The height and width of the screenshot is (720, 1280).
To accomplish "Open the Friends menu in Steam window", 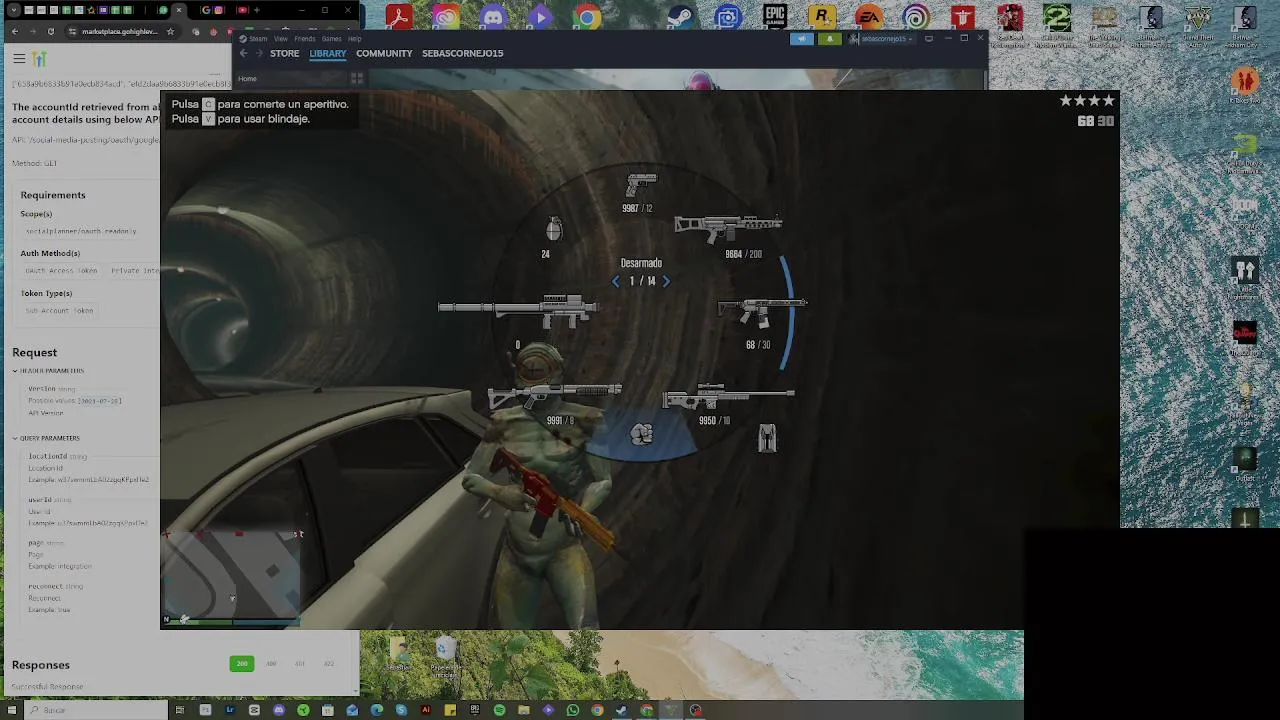I will click(305, 39).
